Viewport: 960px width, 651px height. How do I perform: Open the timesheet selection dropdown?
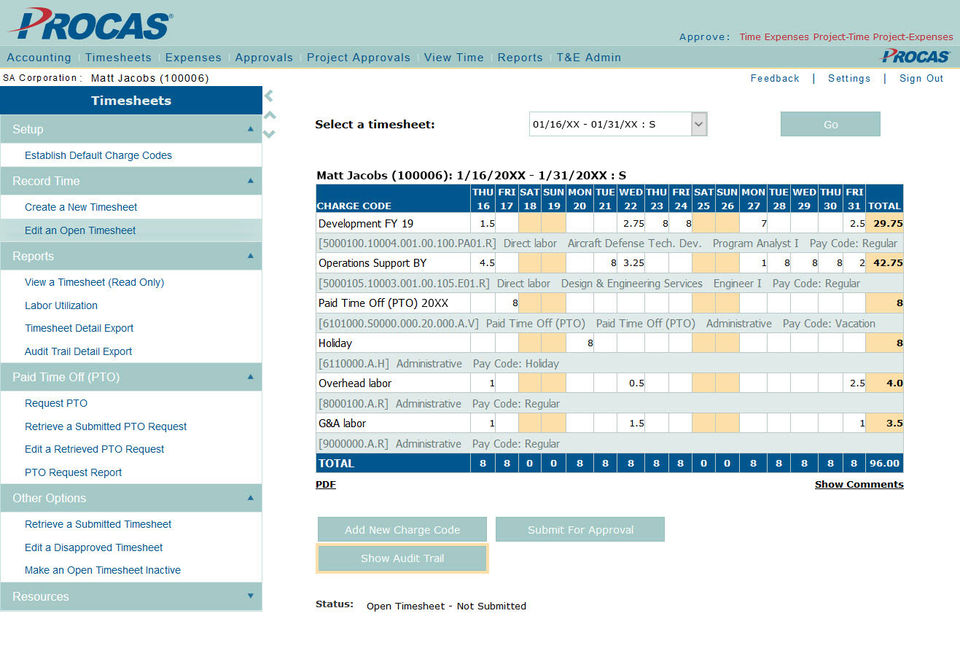point(699,124)
